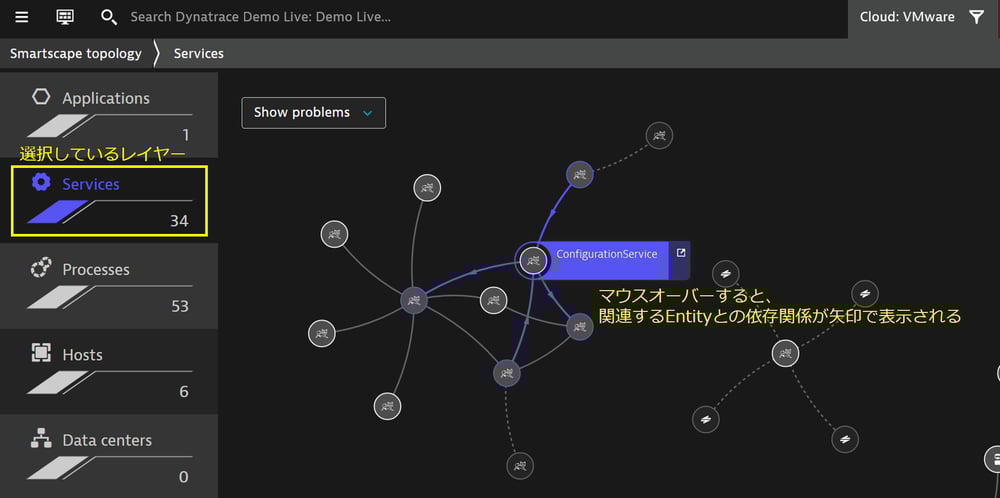Open the Cloud: VMware filter selector
Image resolution: width=1000 pixels, height=498 pixels.
[x=907, y=17]
